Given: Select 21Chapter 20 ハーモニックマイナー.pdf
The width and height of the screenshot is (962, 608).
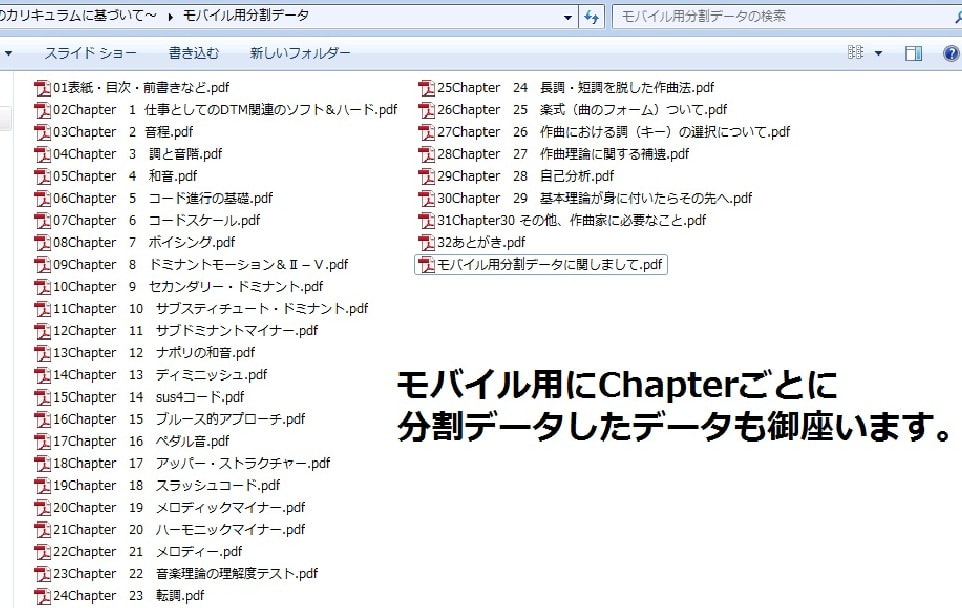Looking at the screenshot, I should [x=170, y=530].
